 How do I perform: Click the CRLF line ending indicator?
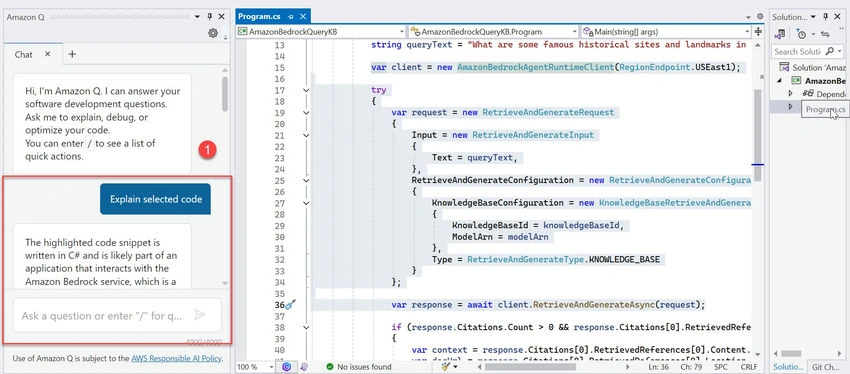pyautogui.click(x=749, y=367)
